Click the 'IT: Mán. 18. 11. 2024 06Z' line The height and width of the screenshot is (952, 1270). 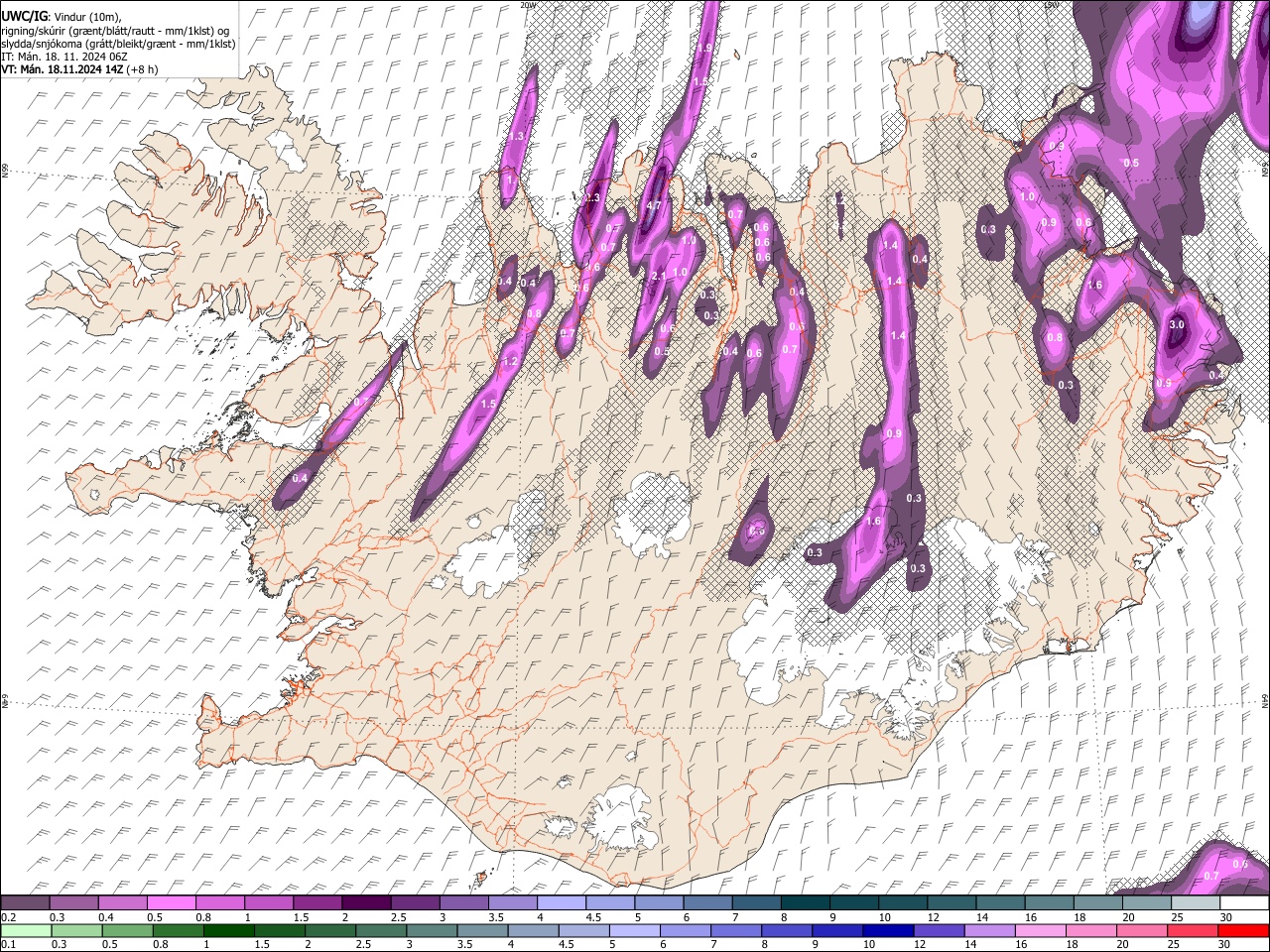(x=63, y=57)
